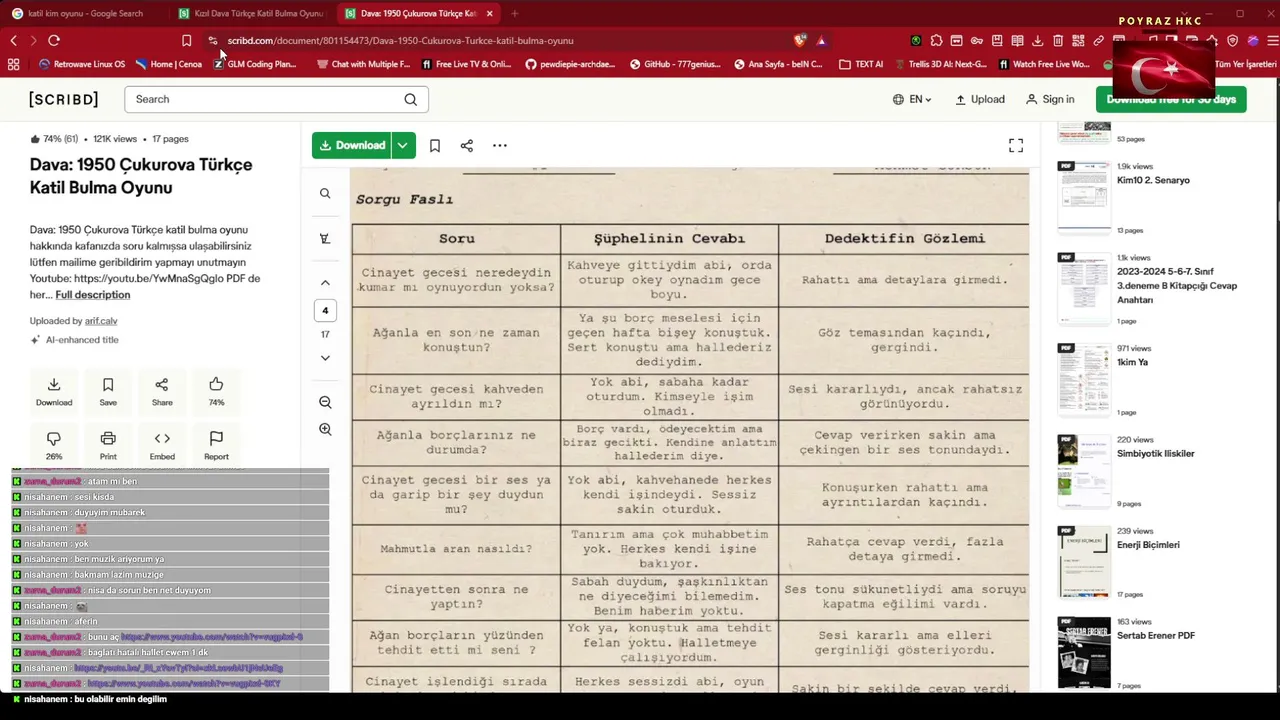Click the Scribd logo
The image size is (1280, 720).
tap(64, 99)
